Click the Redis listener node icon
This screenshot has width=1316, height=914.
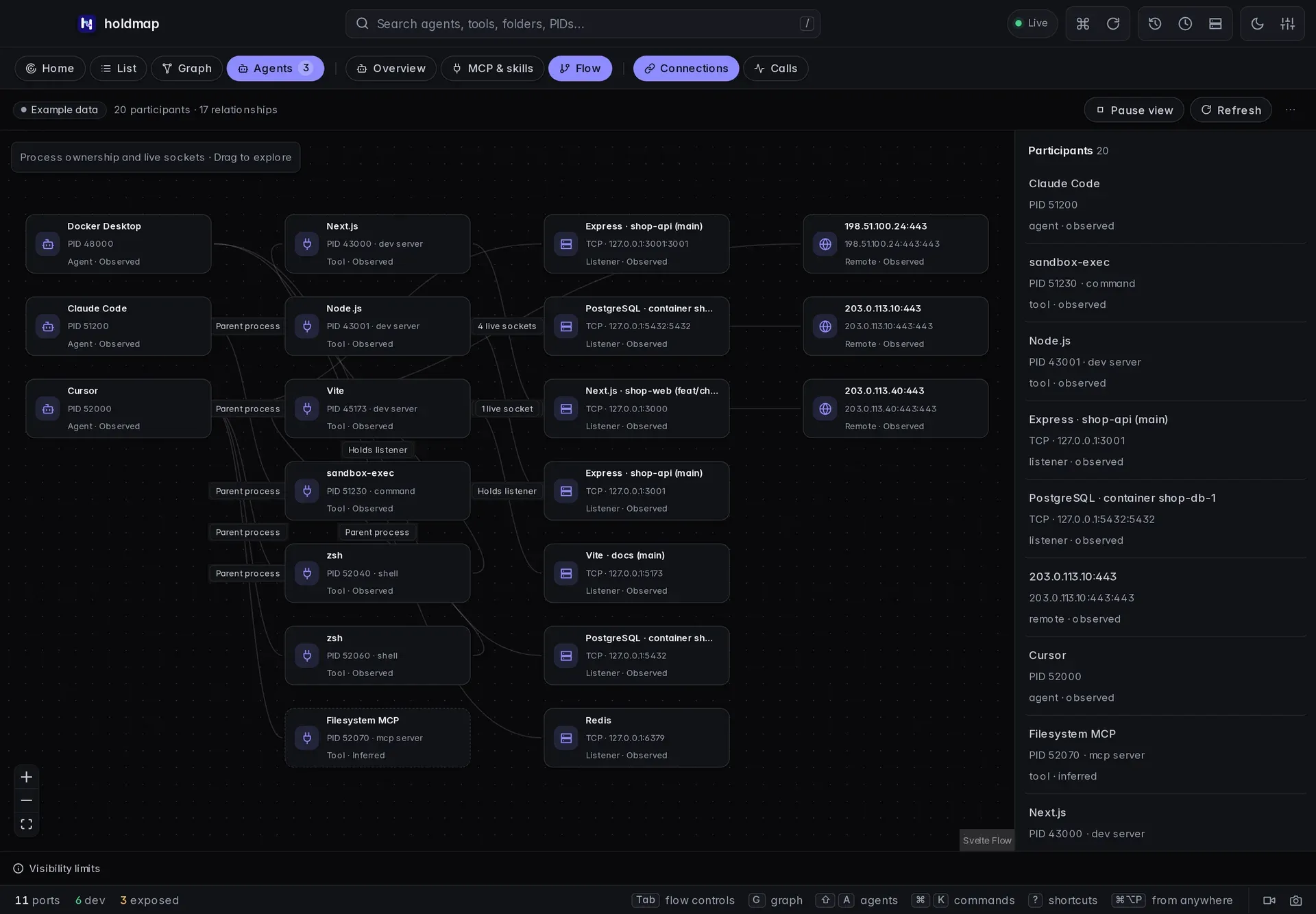pyautogui.click(x=566, y=738)
